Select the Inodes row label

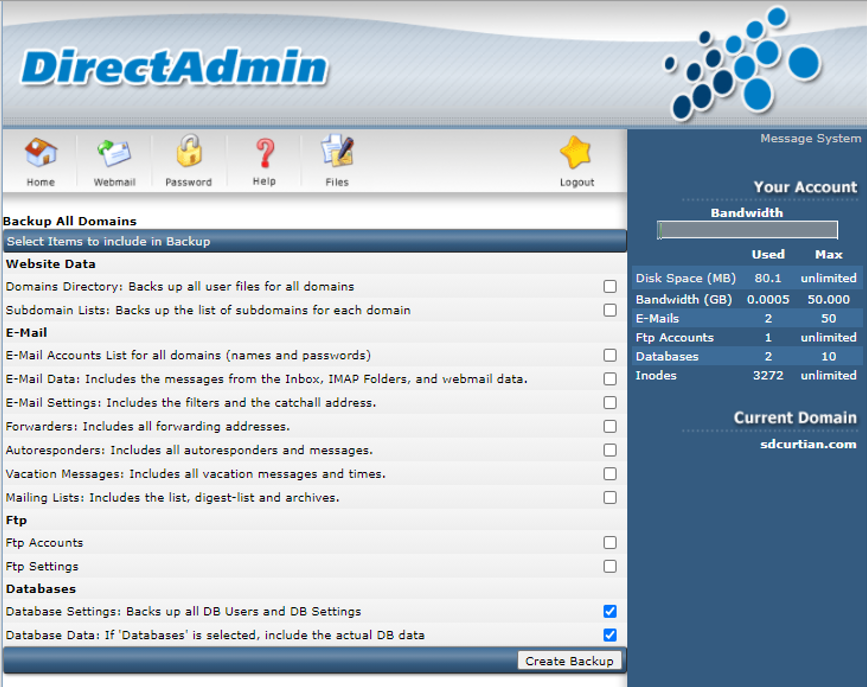(656, 376)
